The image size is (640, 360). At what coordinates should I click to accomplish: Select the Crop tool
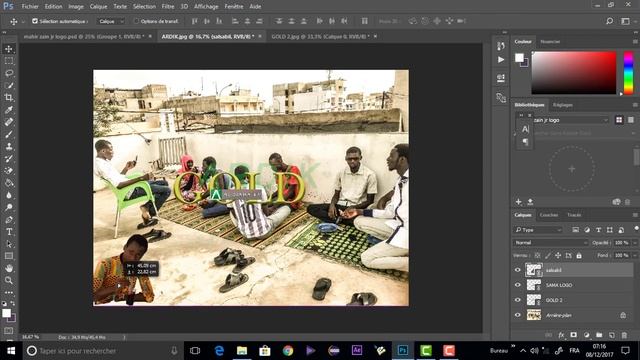click(x=9, y=98)
